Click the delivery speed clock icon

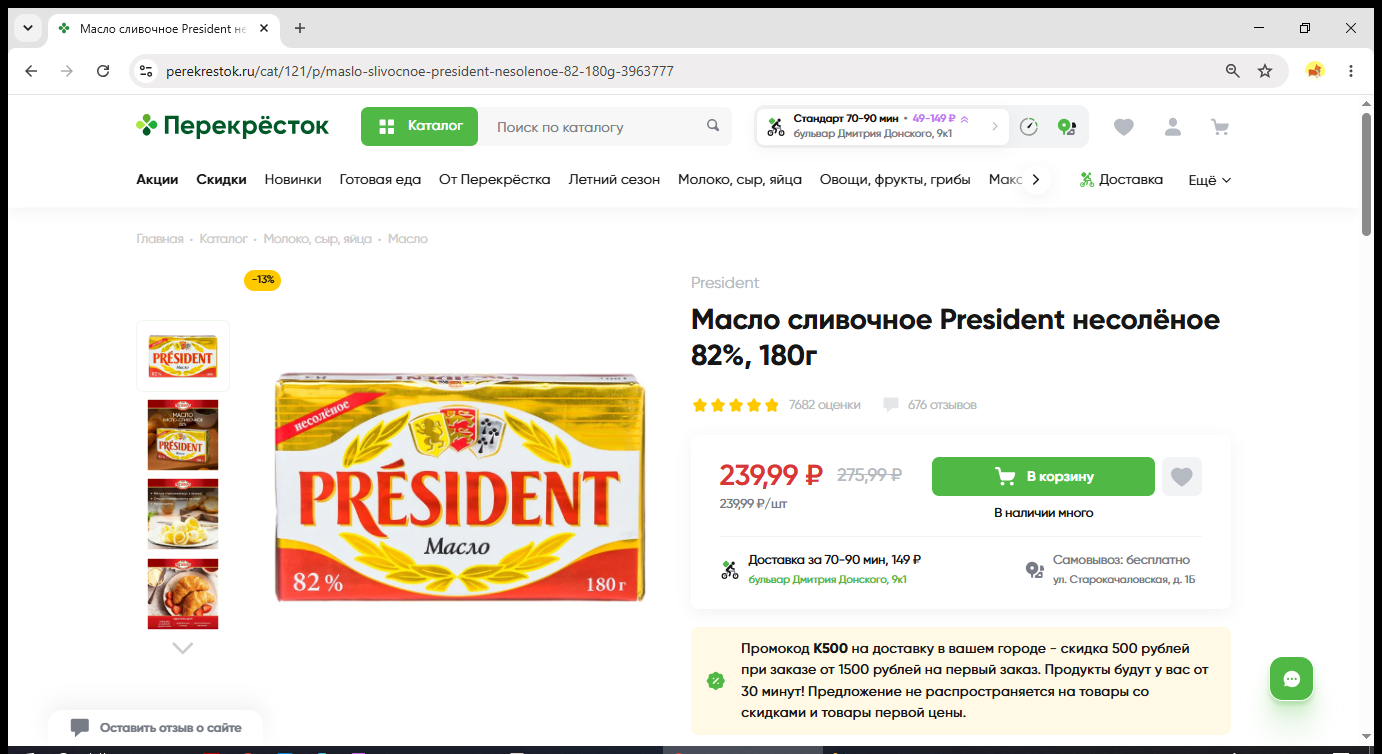1029,127
